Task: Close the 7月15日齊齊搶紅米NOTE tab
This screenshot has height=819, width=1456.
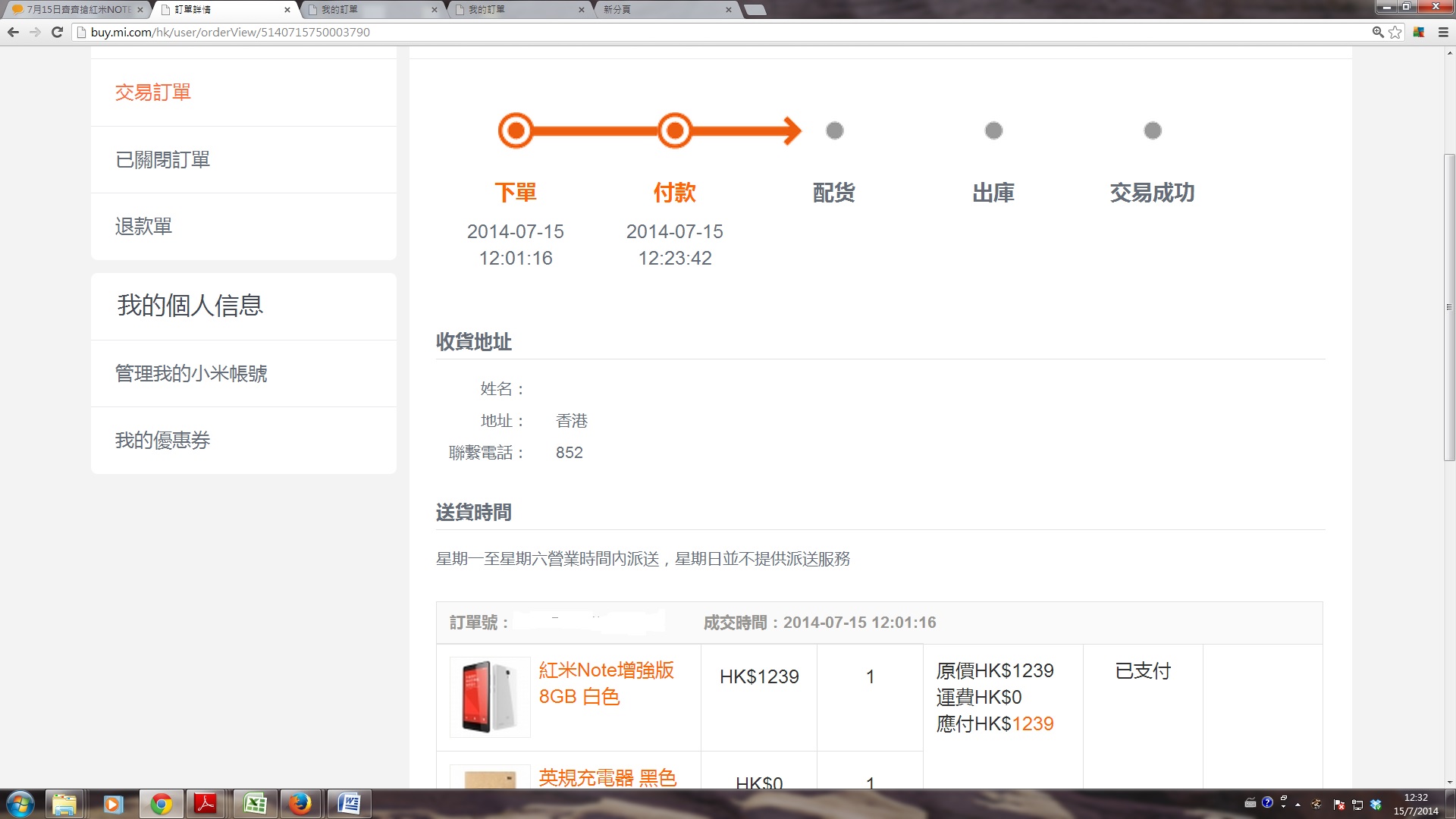Action: pyautogui.click(x=140, y=10)
